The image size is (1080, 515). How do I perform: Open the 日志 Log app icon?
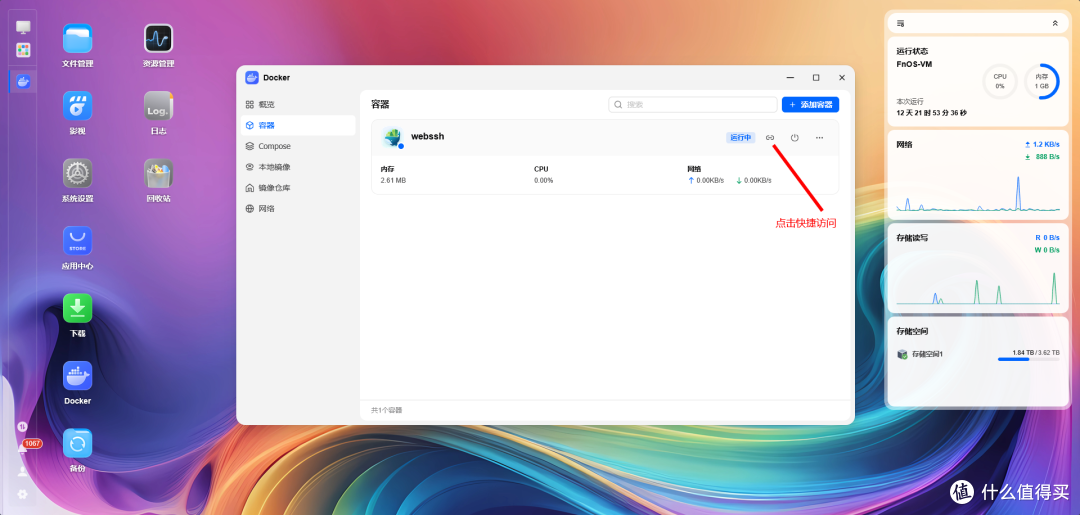click(158, 106)
